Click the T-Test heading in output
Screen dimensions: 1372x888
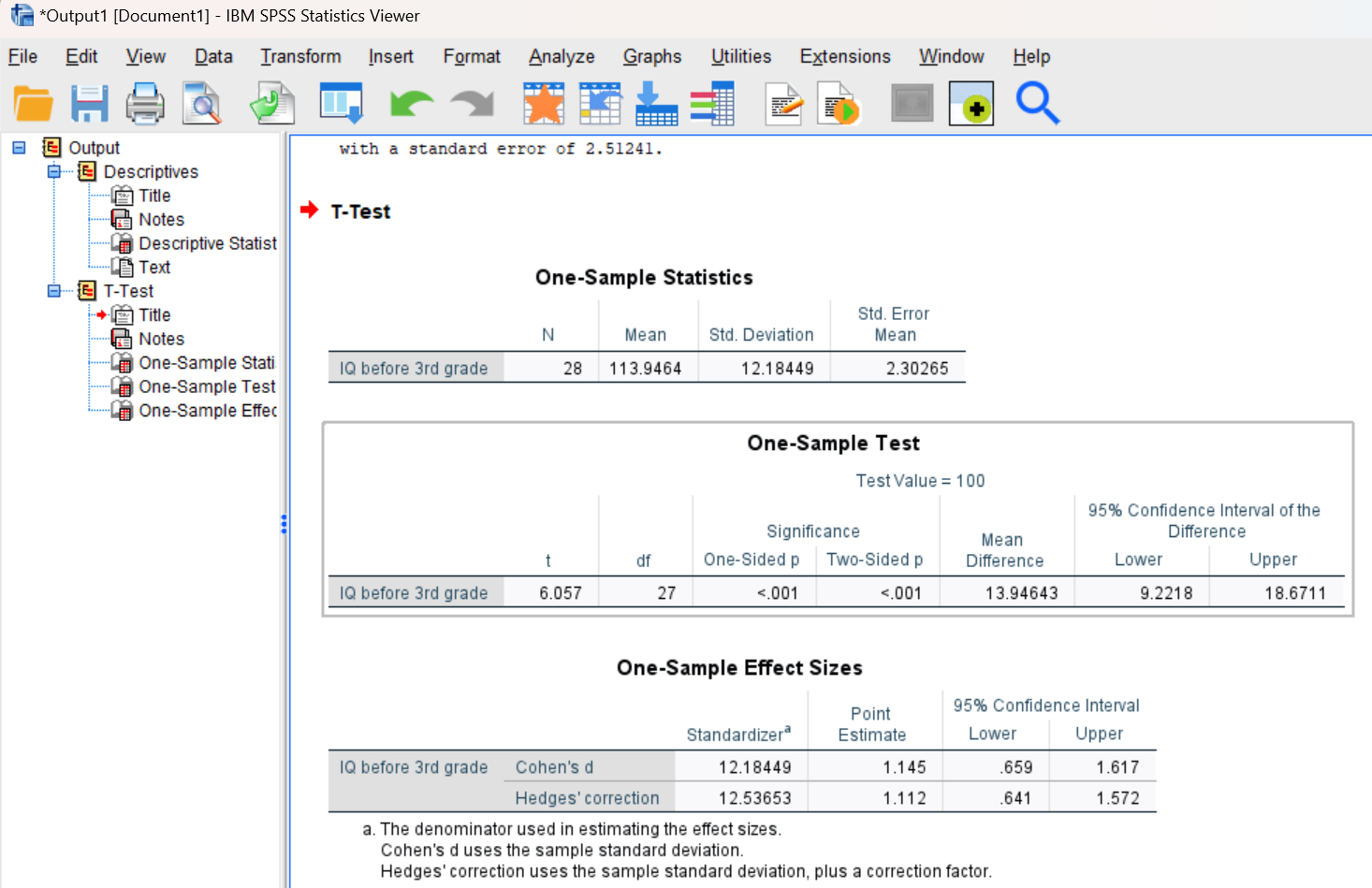[360, 211]
